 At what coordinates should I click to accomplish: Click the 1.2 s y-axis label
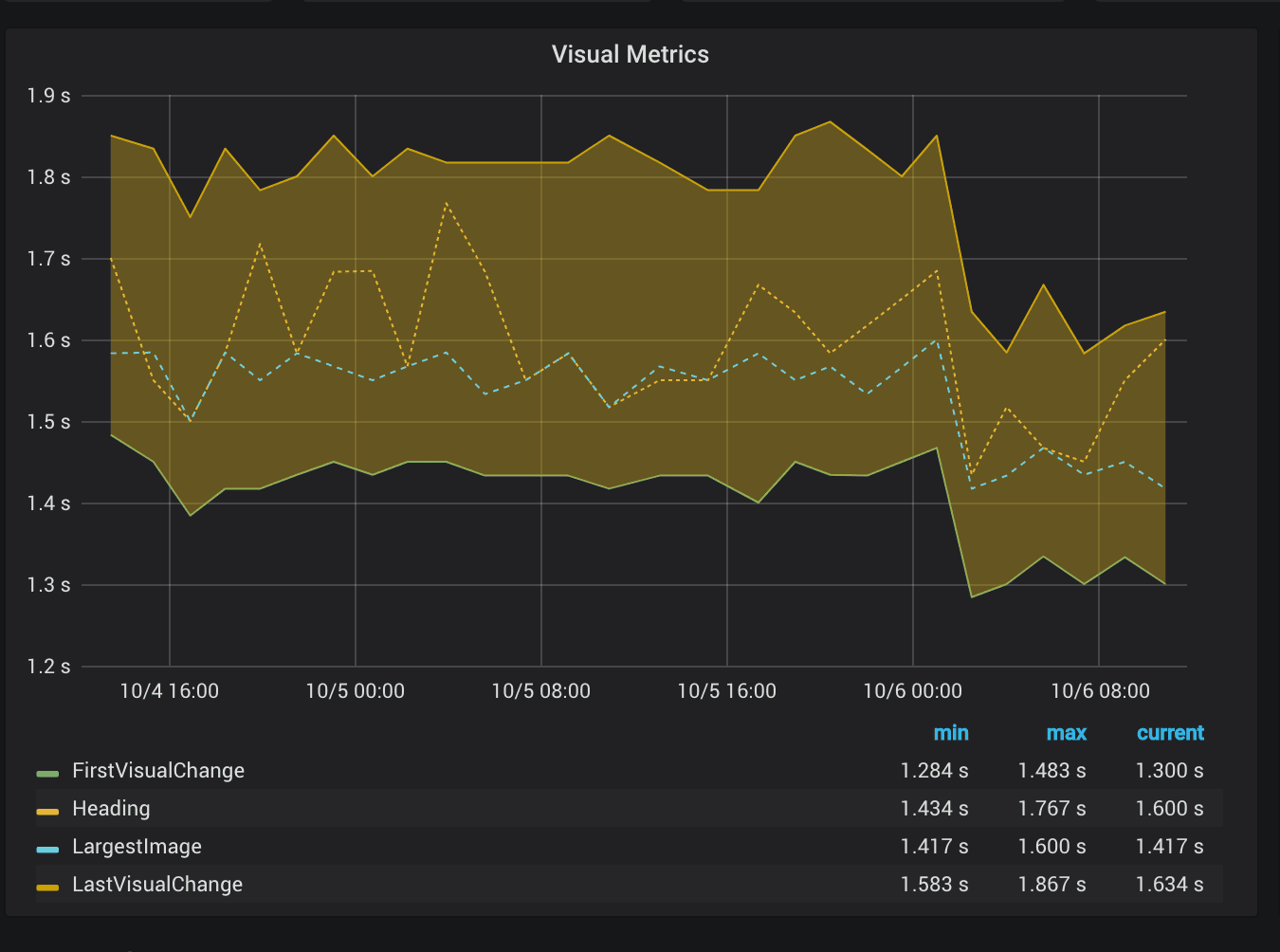click(x=48, y=667)
